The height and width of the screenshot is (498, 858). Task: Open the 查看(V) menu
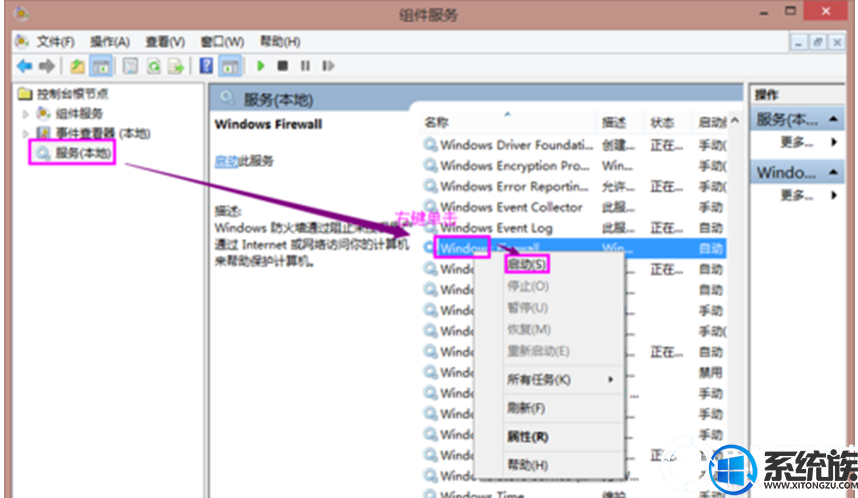click(165, 42)
